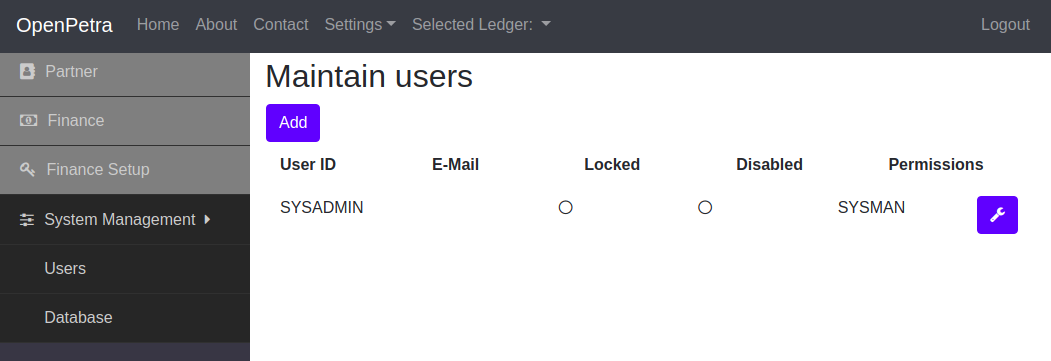
Task: Click the wrench edit icon for SYSADMIN
Action: point(997,215)
